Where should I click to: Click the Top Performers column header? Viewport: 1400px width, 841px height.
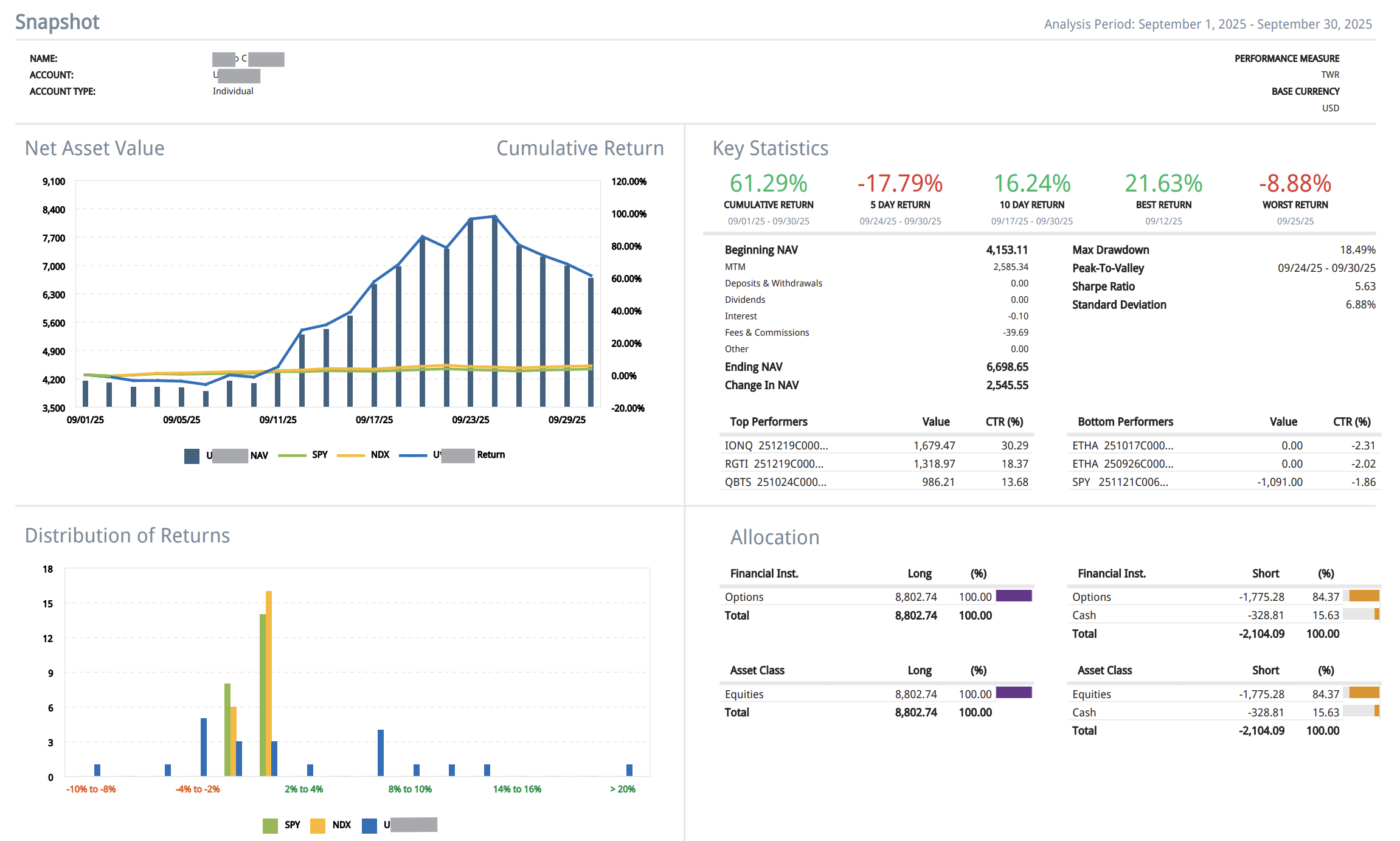[768, 422]
